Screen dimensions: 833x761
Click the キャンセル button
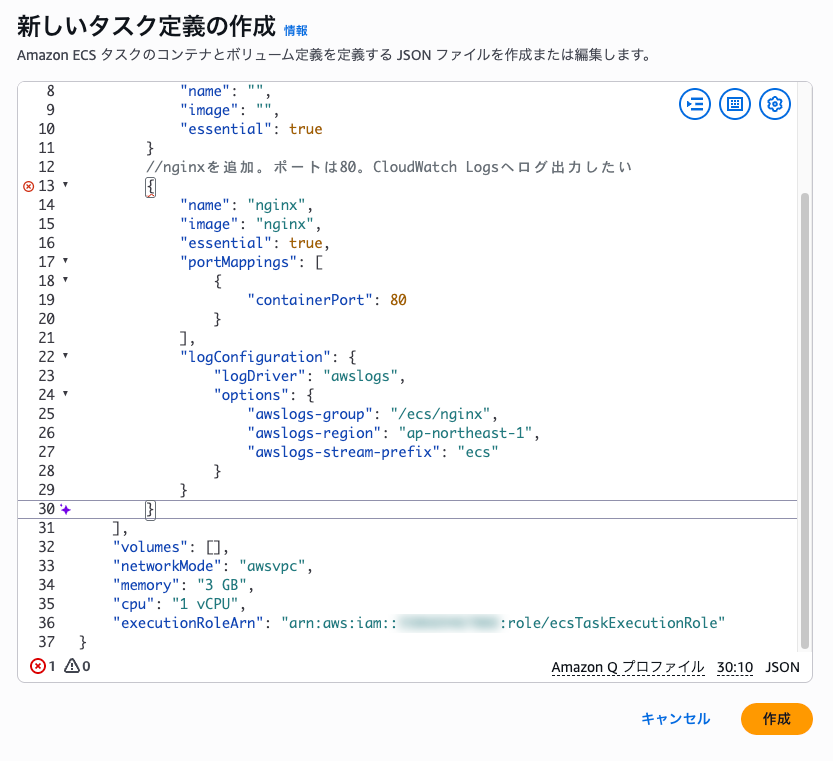click(x=676, y=718)
